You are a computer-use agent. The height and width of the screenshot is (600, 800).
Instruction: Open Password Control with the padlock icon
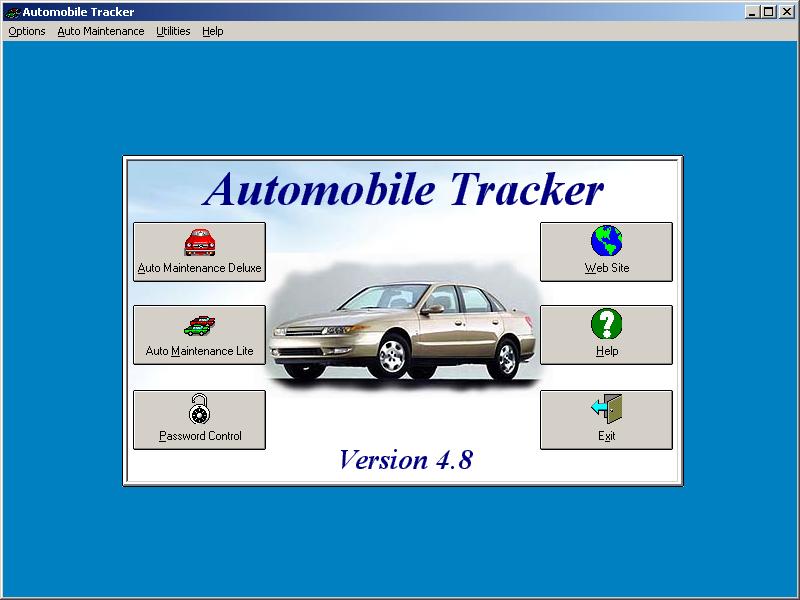(199, 420)
